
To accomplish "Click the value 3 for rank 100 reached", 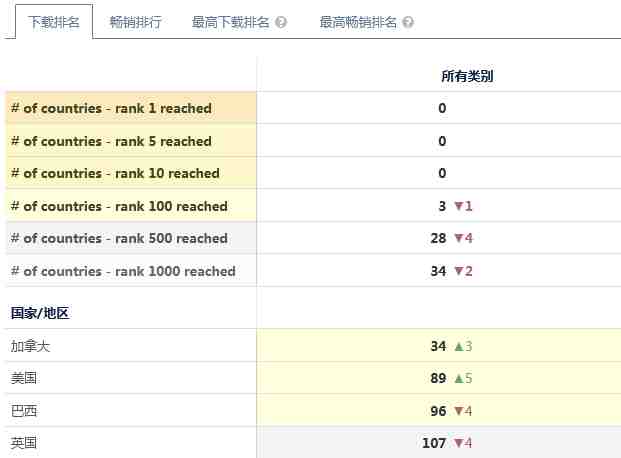I will coord(442,206).
